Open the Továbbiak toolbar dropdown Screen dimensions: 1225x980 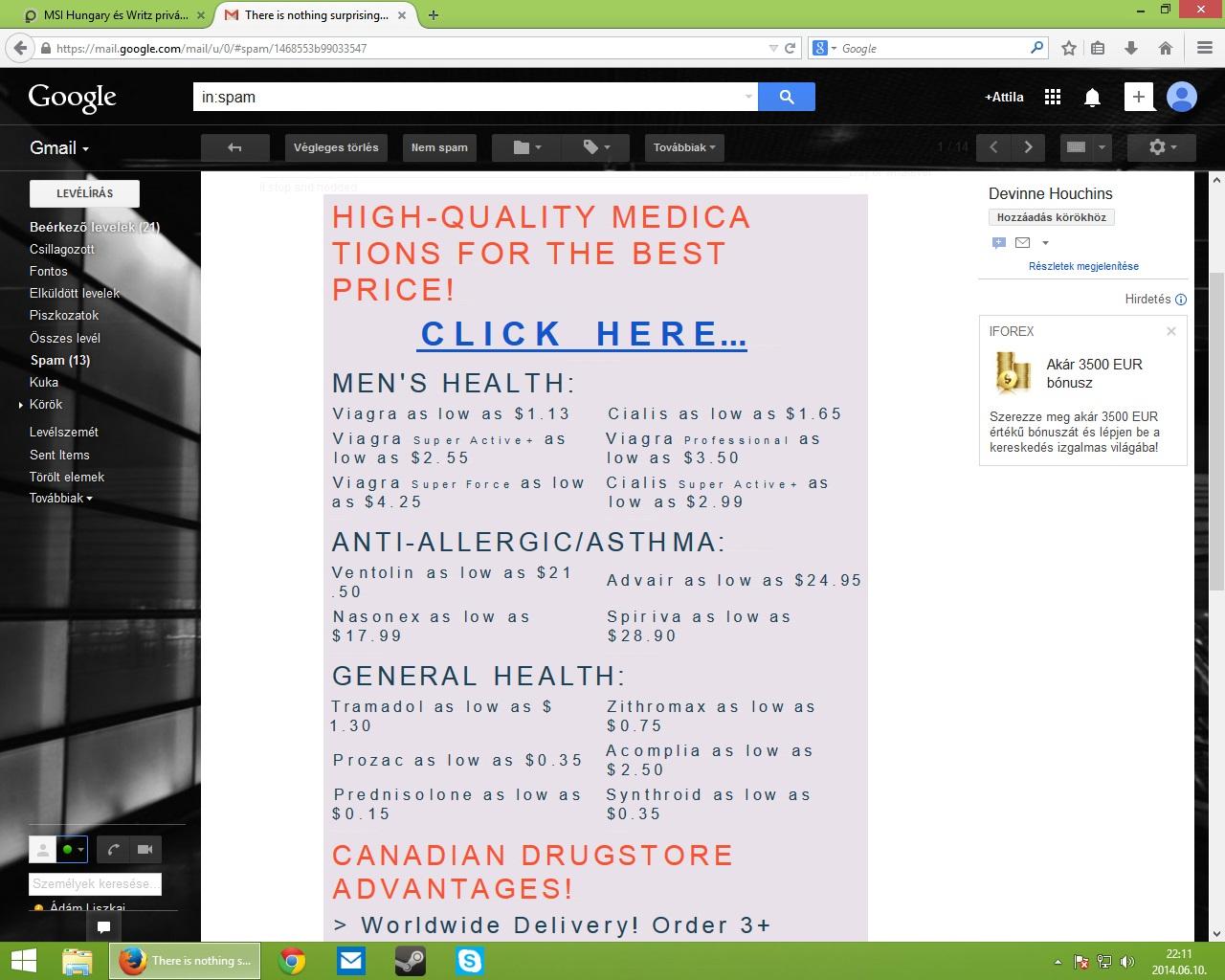pos(684,147)
